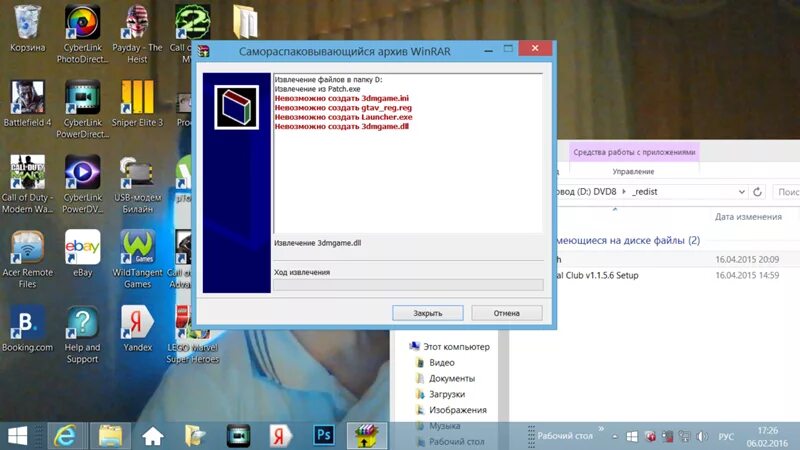Click the Windows Start button
Screen dimensions: 800x450
click(x=17, y=436)
